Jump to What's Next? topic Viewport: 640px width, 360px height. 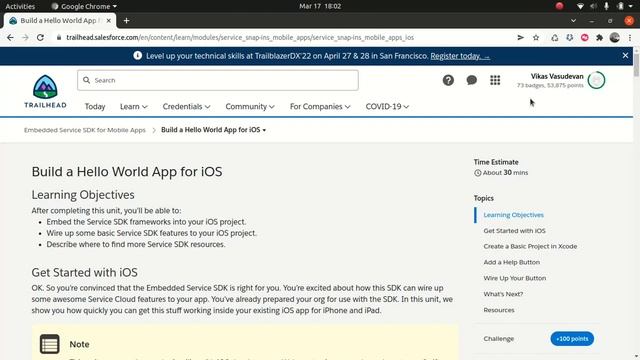pos(503,294)
